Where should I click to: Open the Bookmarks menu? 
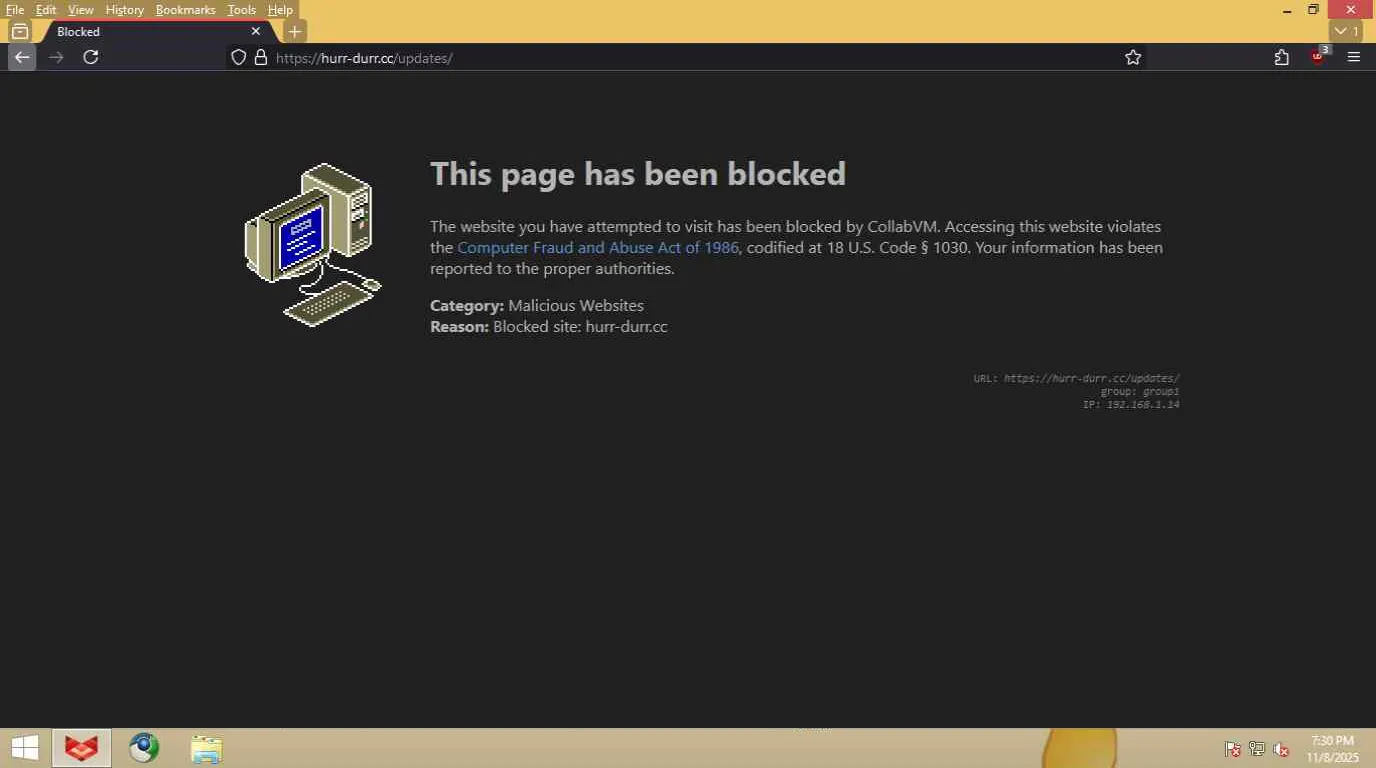point(186,10)
